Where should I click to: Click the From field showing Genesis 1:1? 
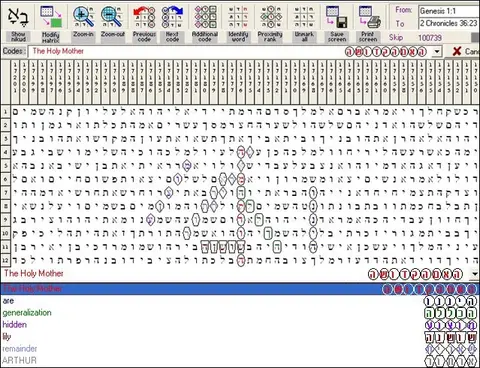(x=449, y=11)
